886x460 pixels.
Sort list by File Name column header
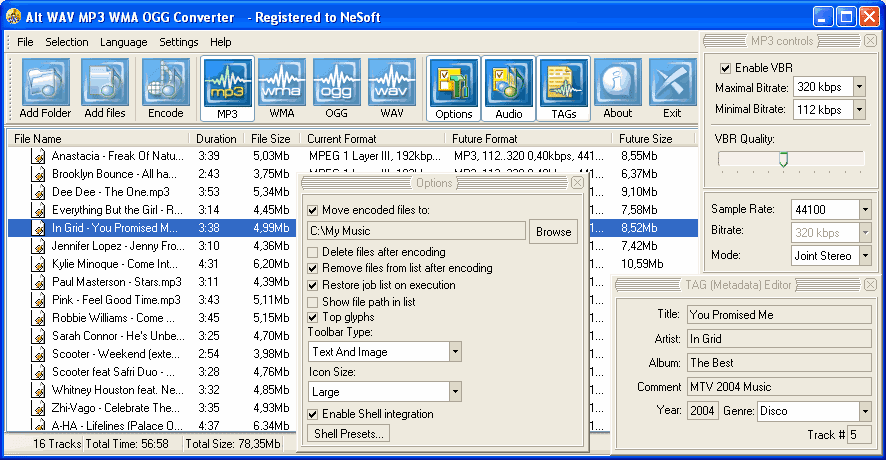[x=98, y=138]
